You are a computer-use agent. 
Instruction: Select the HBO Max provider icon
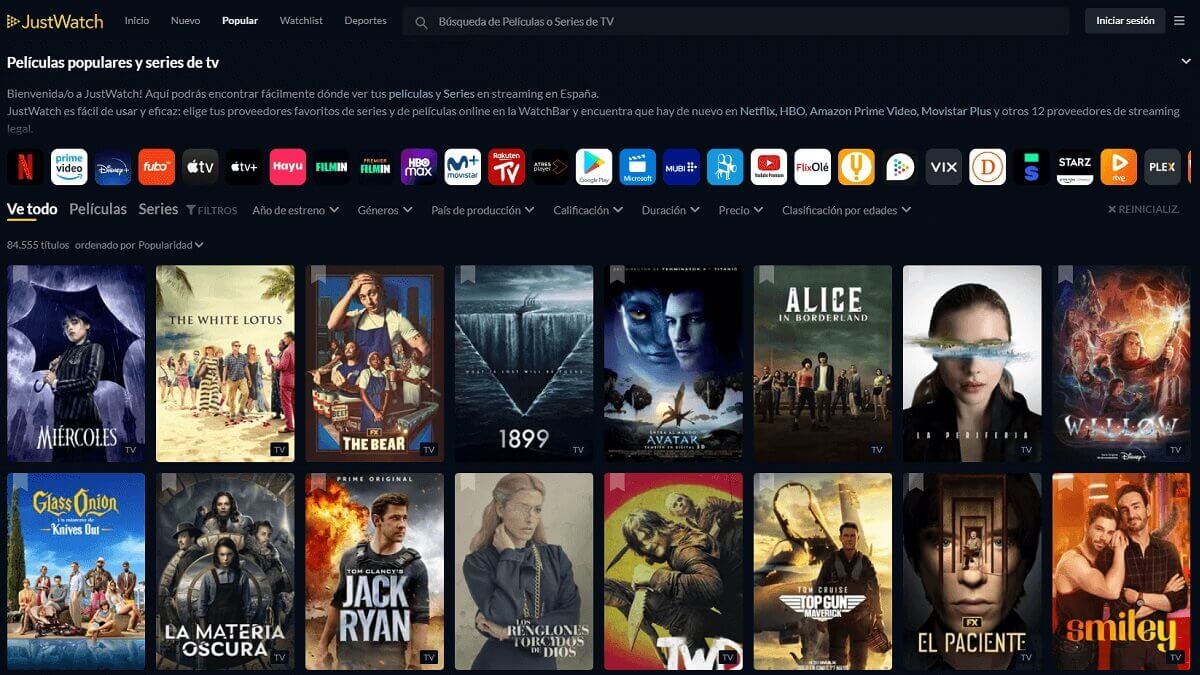tap(419, 167)
